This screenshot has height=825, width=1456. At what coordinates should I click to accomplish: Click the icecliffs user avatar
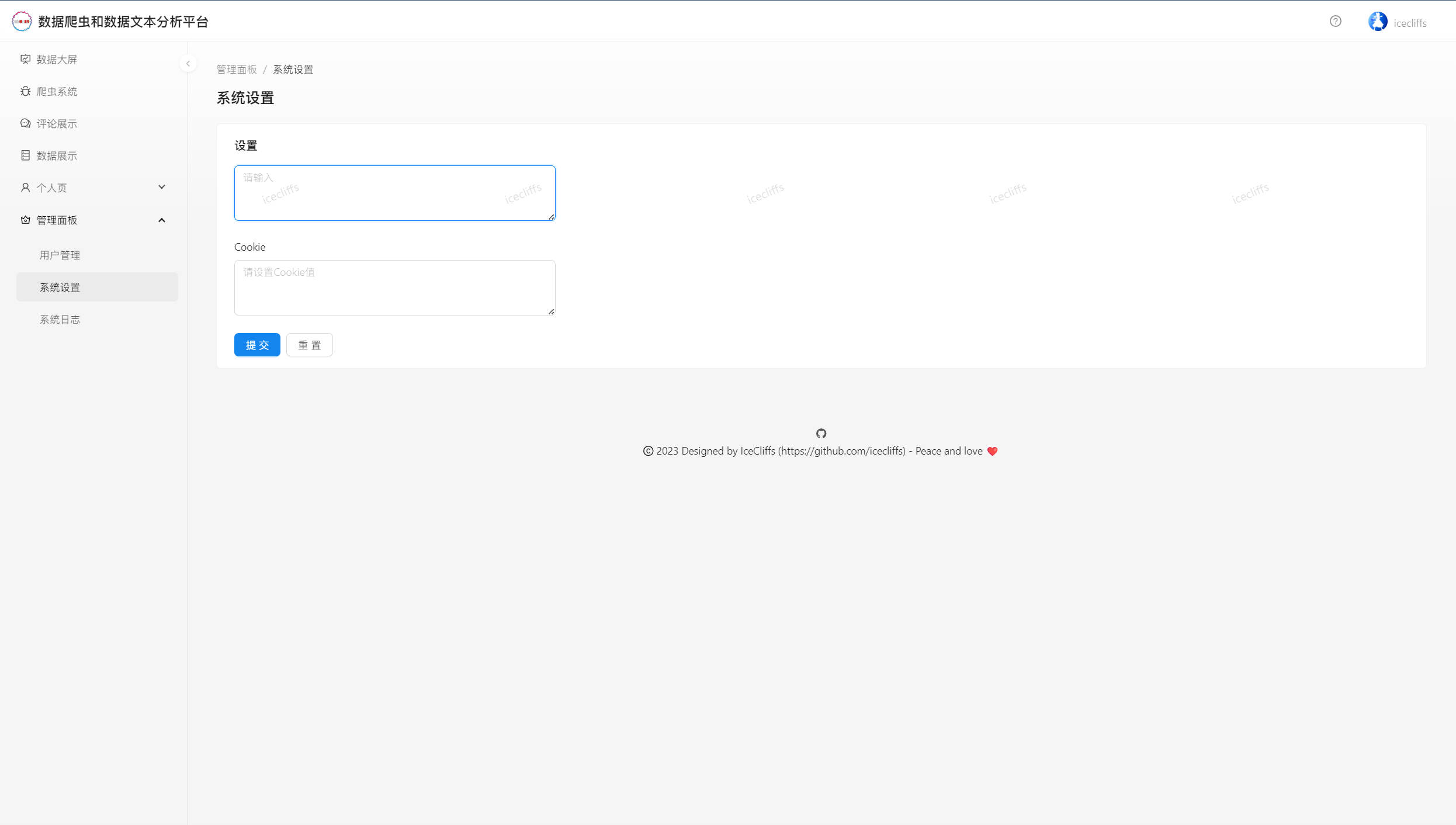(x=1377, y=22)
